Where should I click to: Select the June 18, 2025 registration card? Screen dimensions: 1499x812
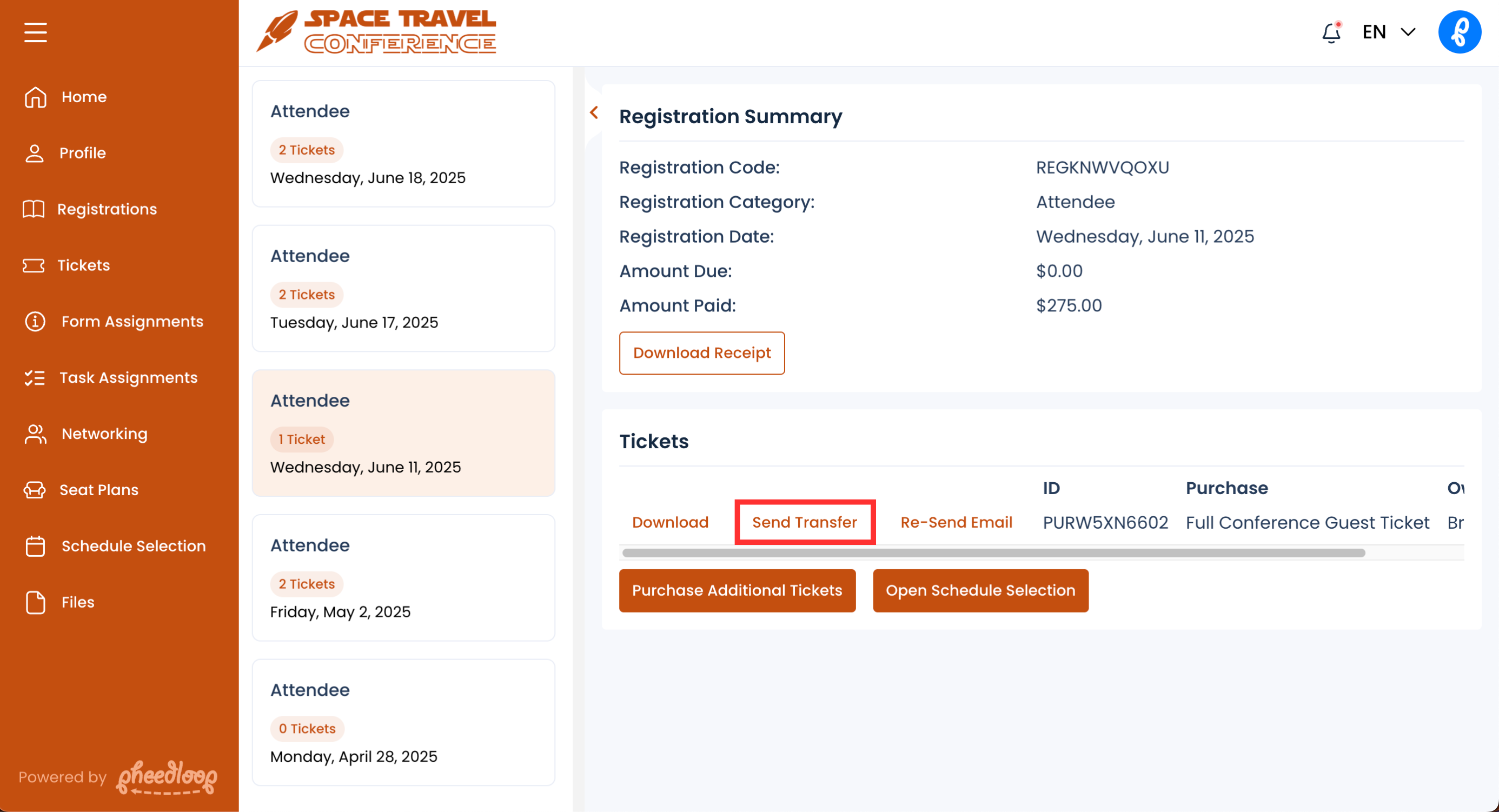(x=403, y=144)
